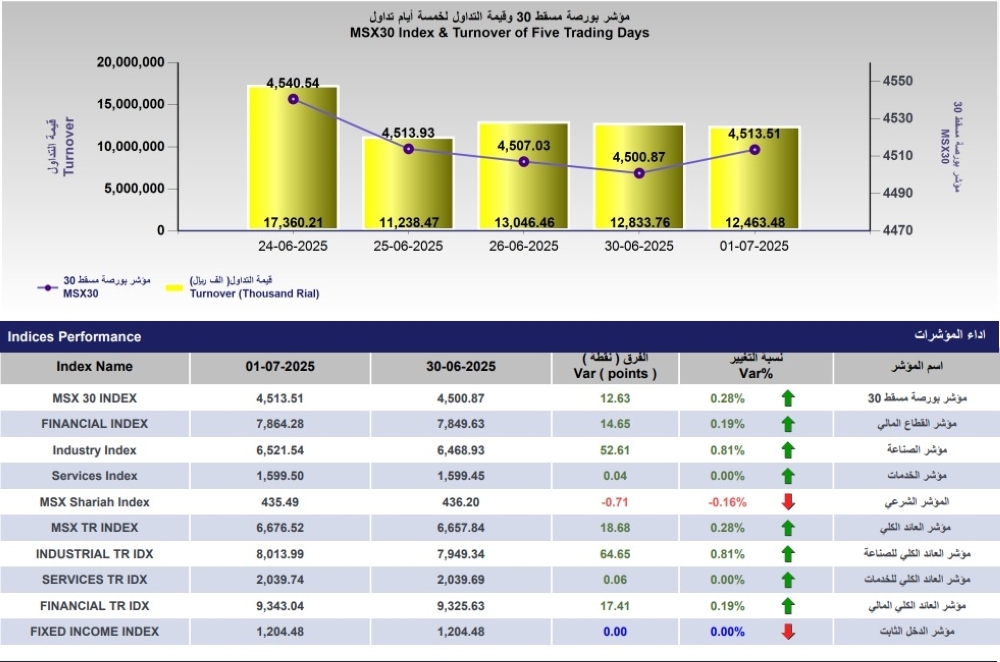Image resolution: width=1000 pixels, height=662 pixels.
Task: Click the 01-07-2025 table column header
Action: pos(280,367)
